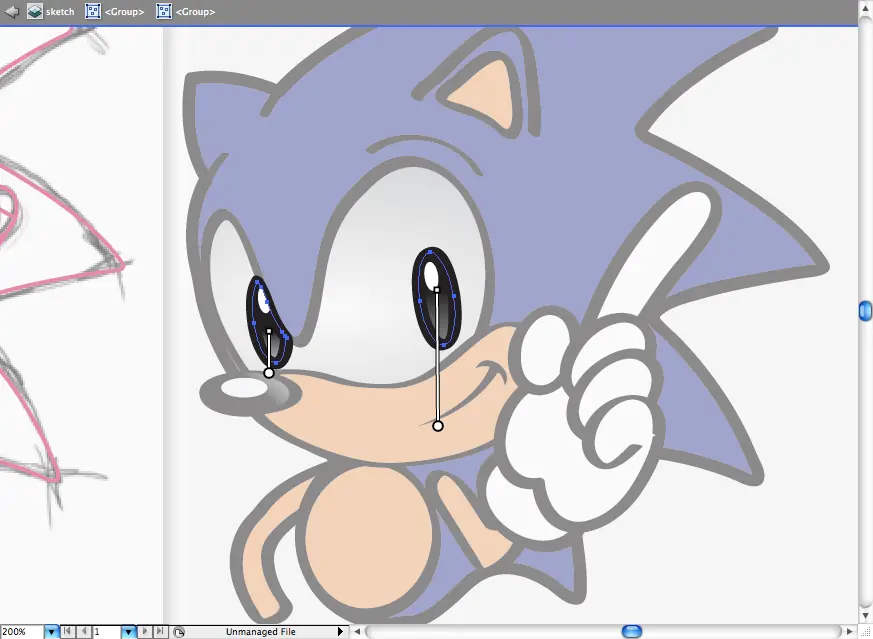Click the second <Group> breadcrumb
873x639 pixels.
coord(186,11)
